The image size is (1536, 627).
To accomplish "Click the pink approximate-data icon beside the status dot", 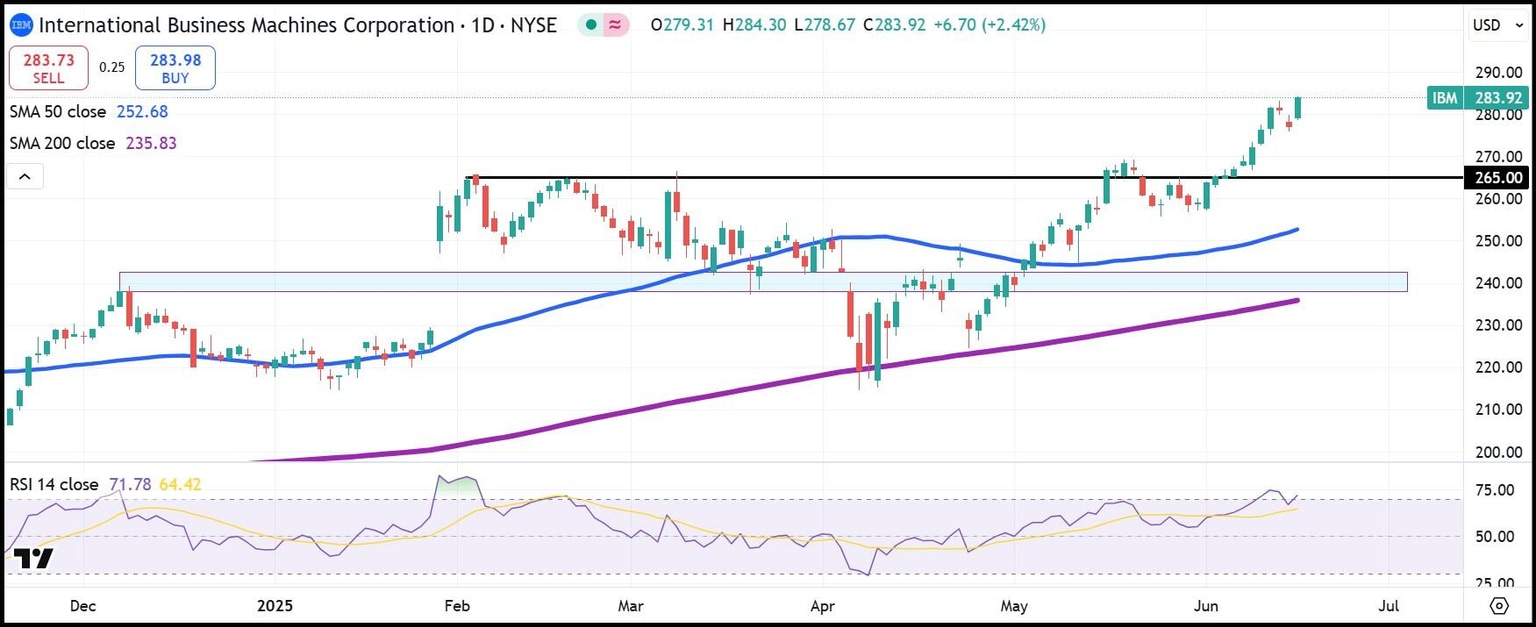I will click(x=615, y=25).
